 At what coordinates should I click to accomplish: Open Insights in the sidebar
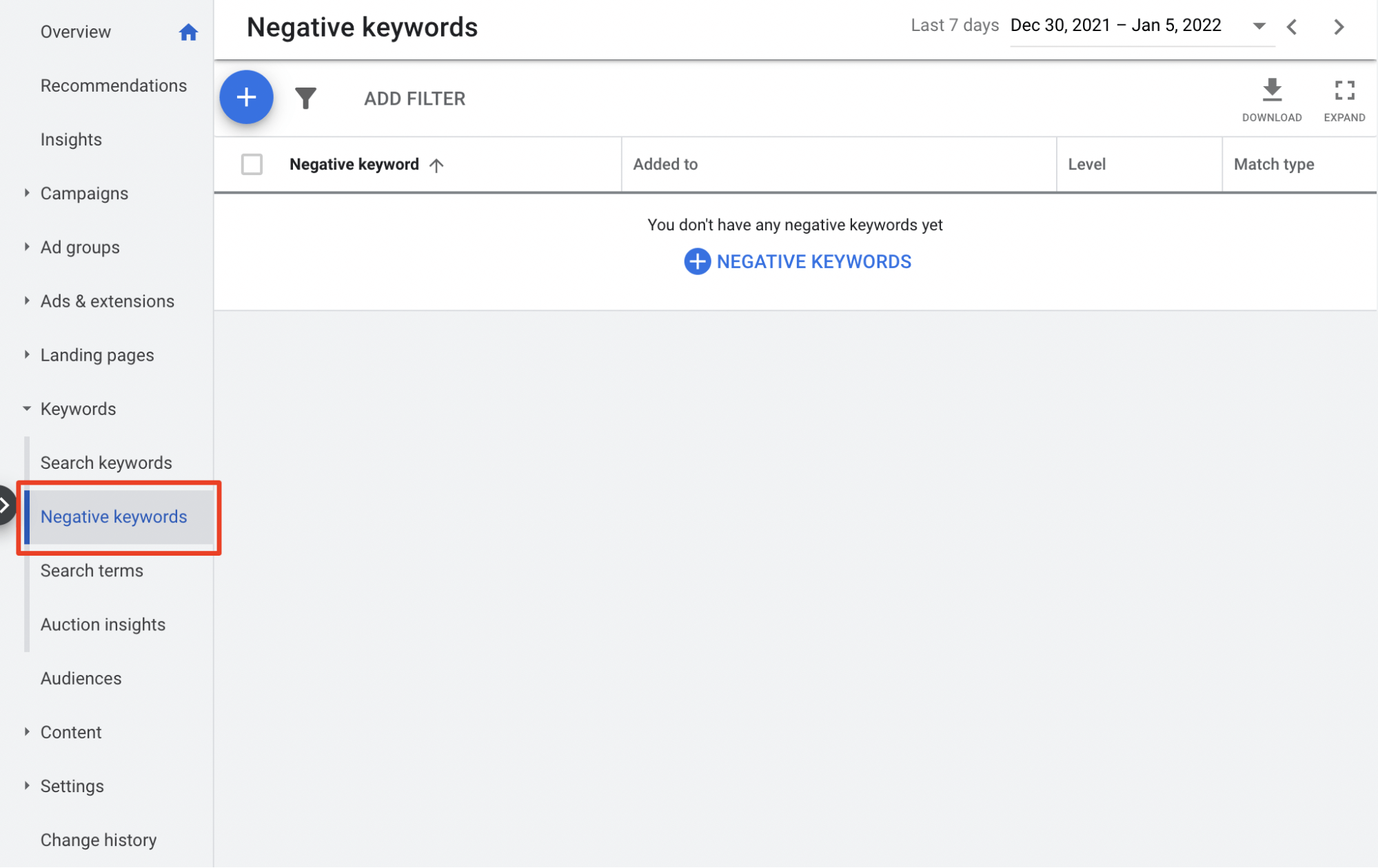pyautogui.click(x=71, y=139)
